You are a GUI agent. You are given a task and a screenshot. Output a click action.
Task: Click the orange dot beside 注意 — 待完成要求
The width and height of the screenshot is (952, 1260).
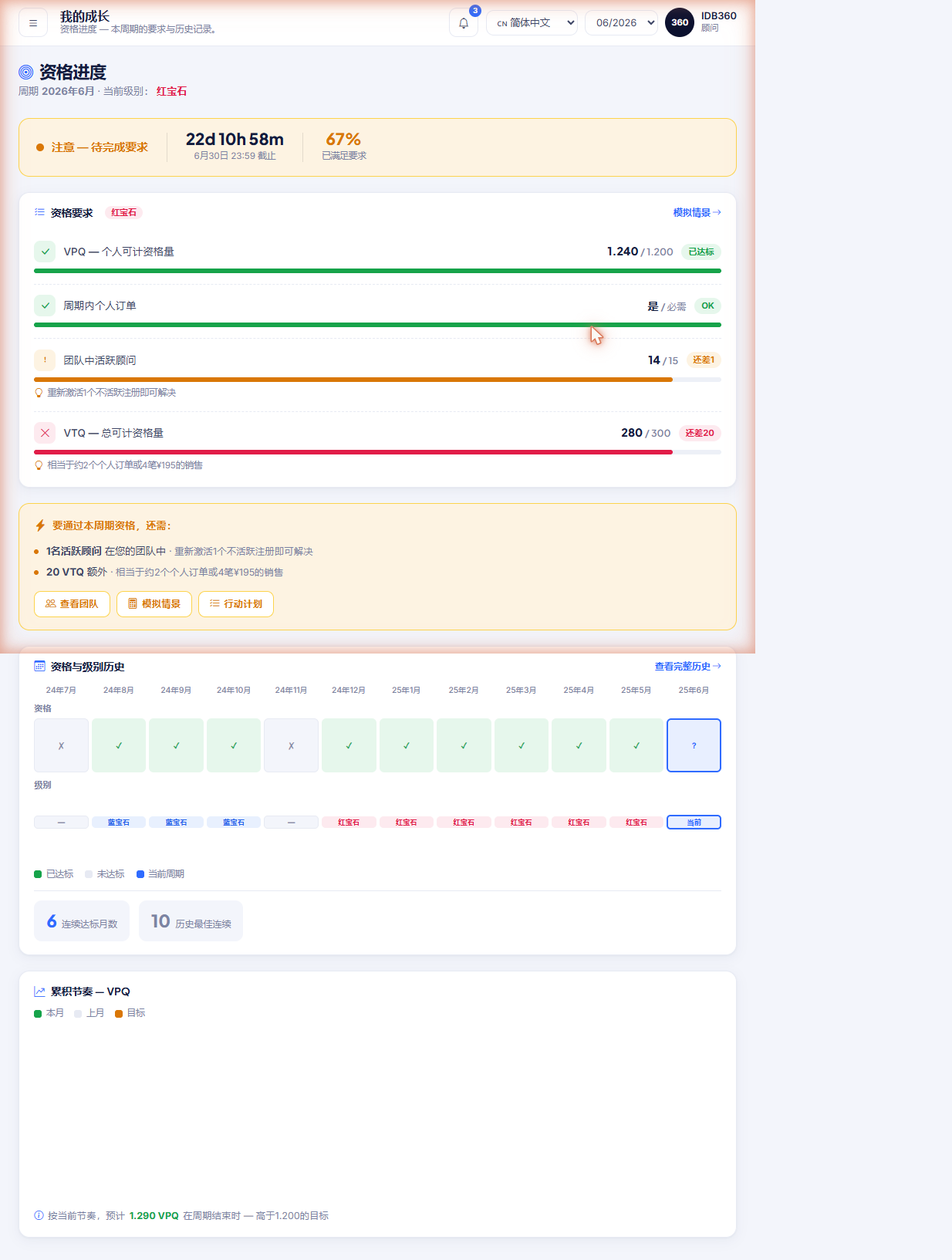tap(40, 147)
